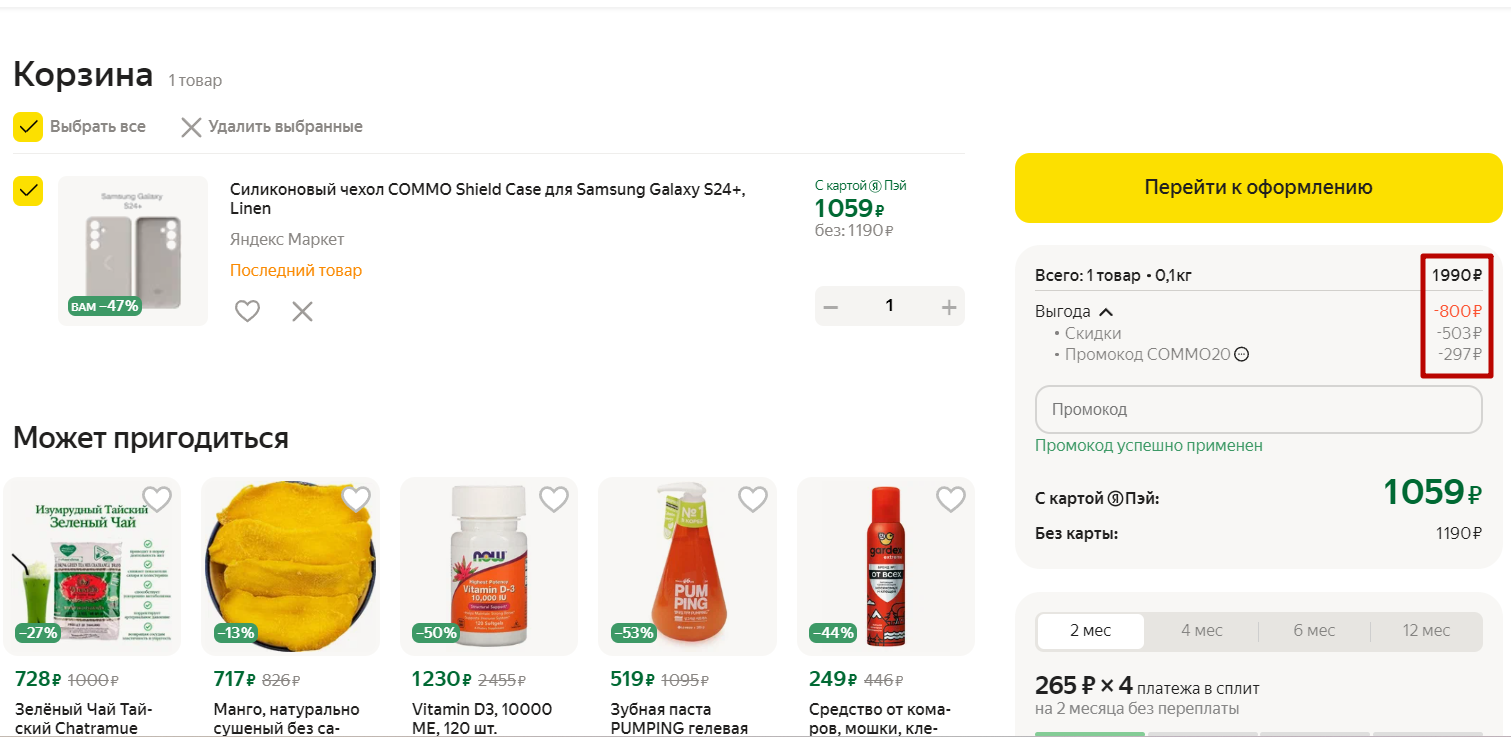Click info icon next to Промокод COMMO20

pyautogui.click(x=1242, y=354)
